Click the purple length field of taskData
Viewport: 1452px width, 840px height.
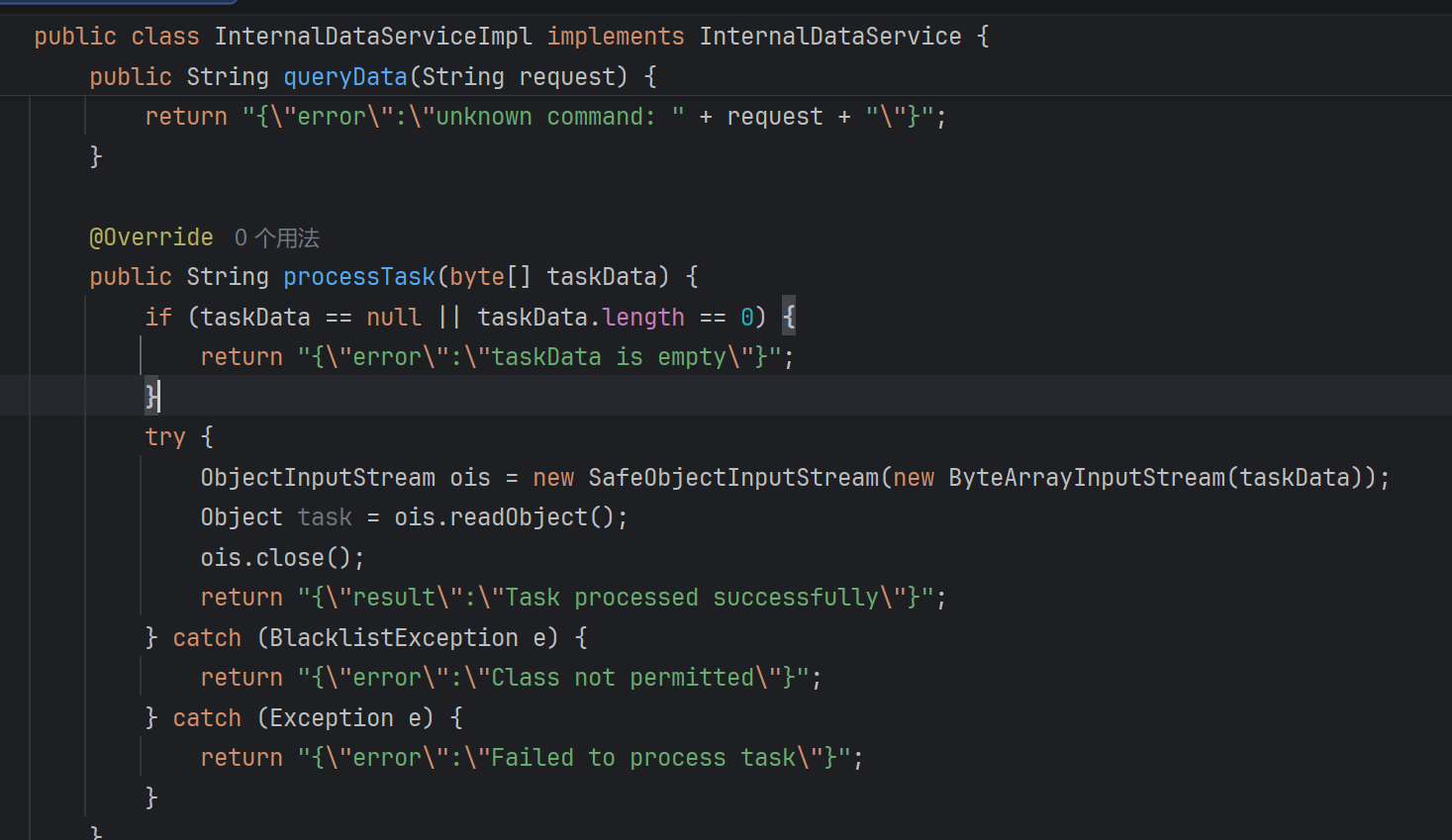point(643,318)
